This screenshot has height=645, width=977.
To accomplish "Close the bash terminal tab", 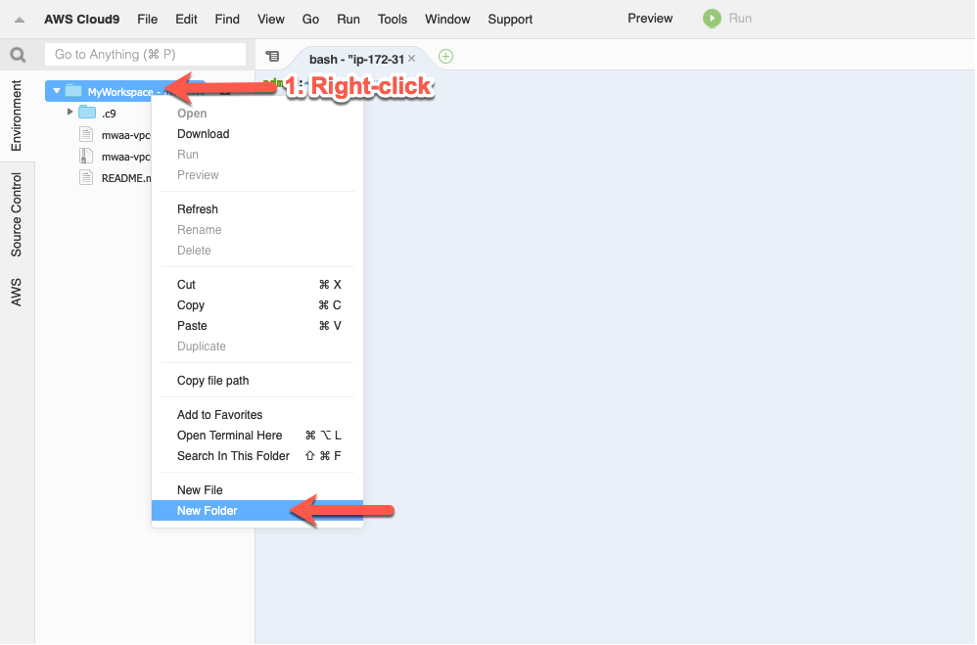I will tap(412, 59).
